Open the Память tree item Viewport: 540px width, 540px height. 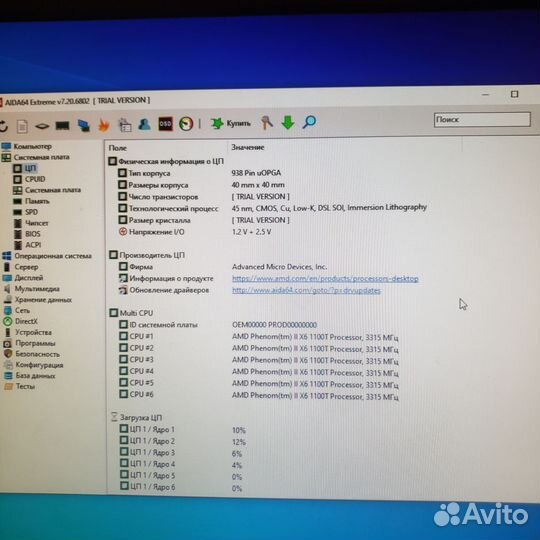[32, 201]
